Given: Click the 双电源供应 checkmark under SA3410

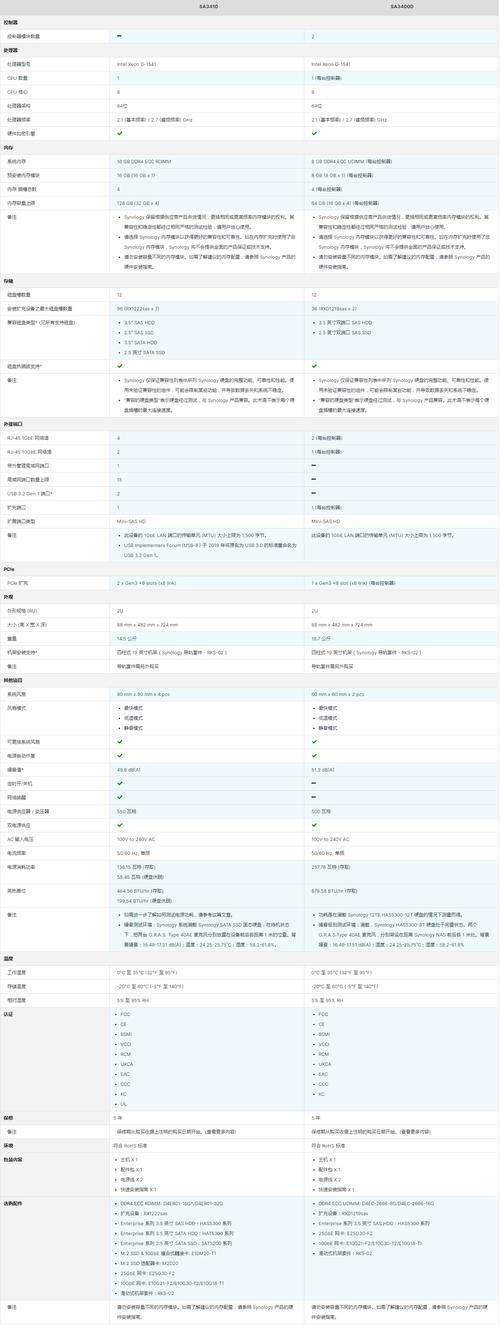Looking at the screenshot, I should [119, 825].
